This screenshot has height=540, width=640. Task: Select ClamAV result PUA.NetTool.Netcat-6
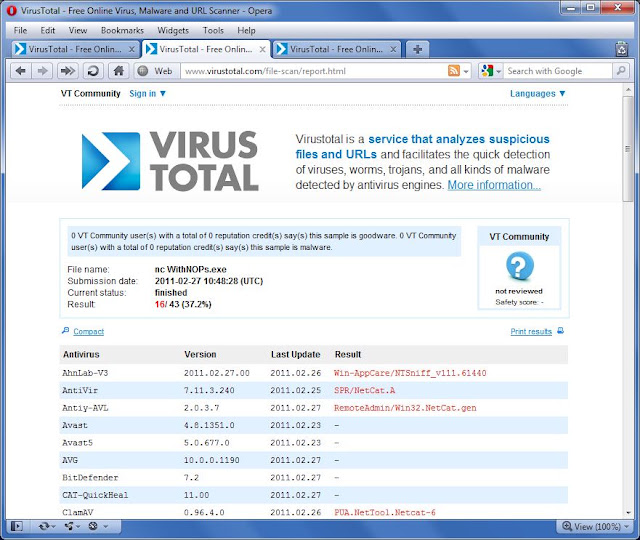[x=384, y=512]
